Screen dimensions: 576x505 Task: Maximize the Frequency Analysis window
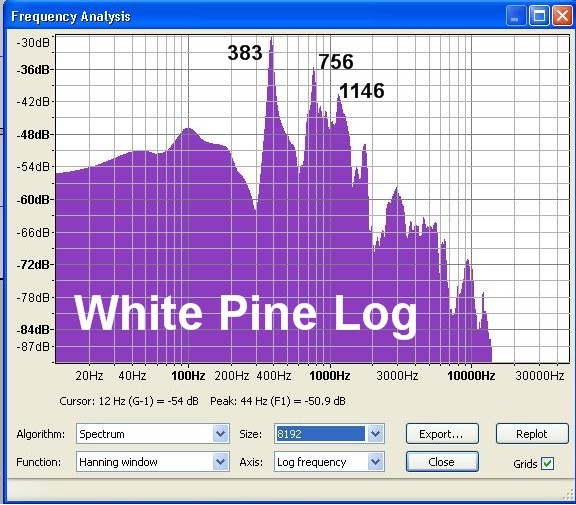pyautogui.click(x=539, y=16)
